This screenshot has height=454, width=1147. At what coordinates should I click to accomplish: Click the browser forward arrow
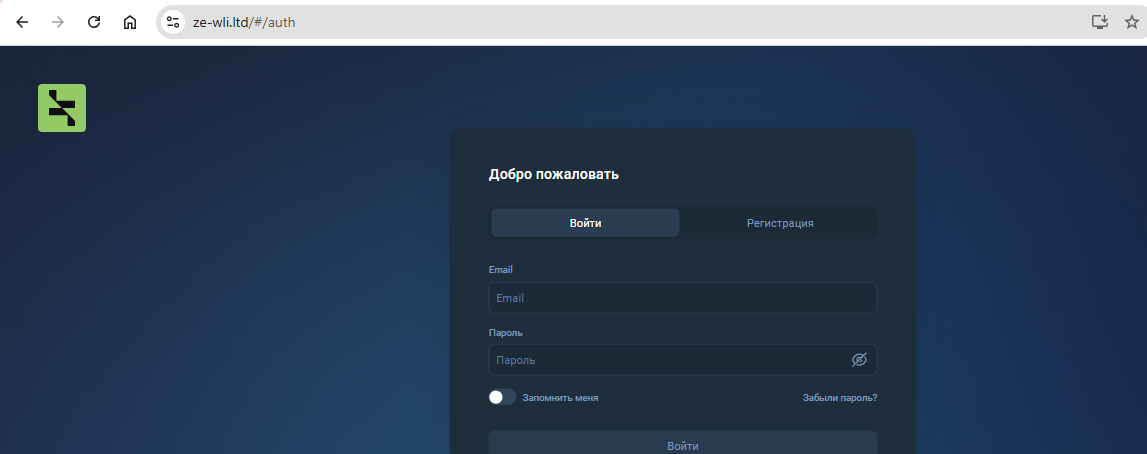click(58, 22)
